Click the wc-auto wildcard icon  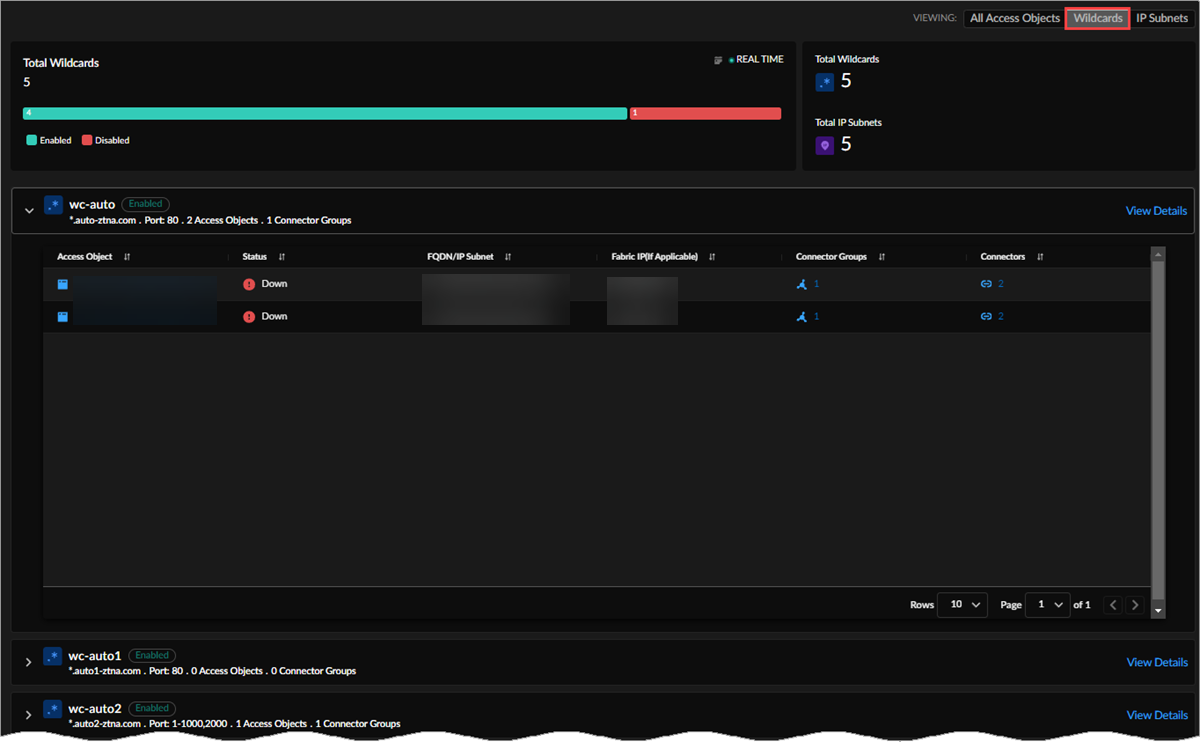53,205
